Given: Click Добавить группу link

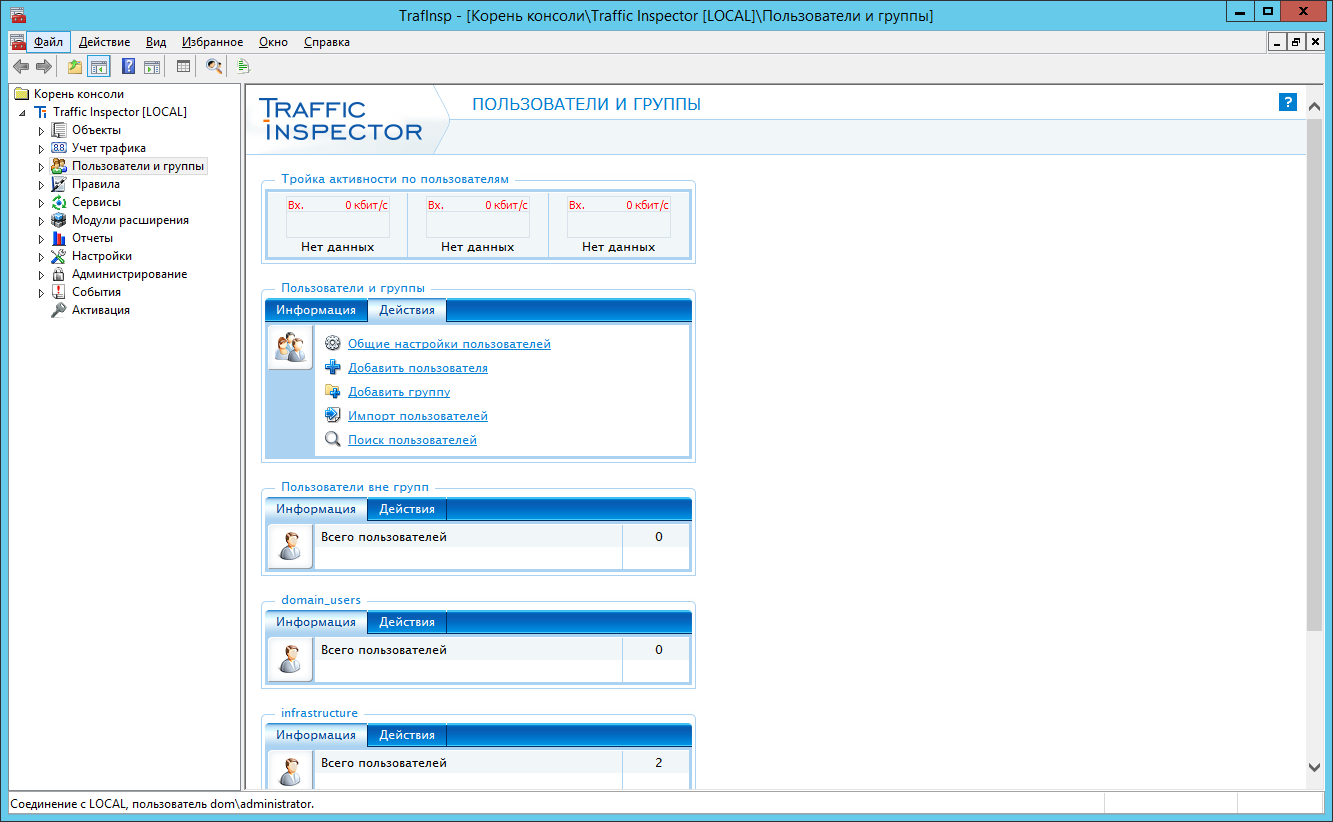Looking at the screenshot, I should (399, 392).
